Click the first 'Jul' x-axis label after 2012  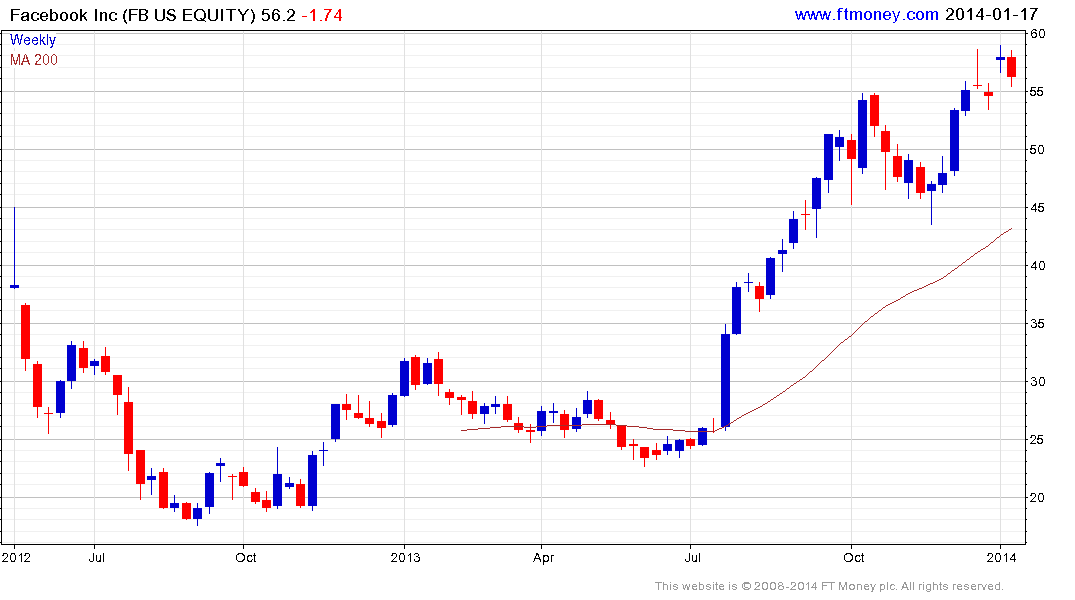tap(97, 557)
